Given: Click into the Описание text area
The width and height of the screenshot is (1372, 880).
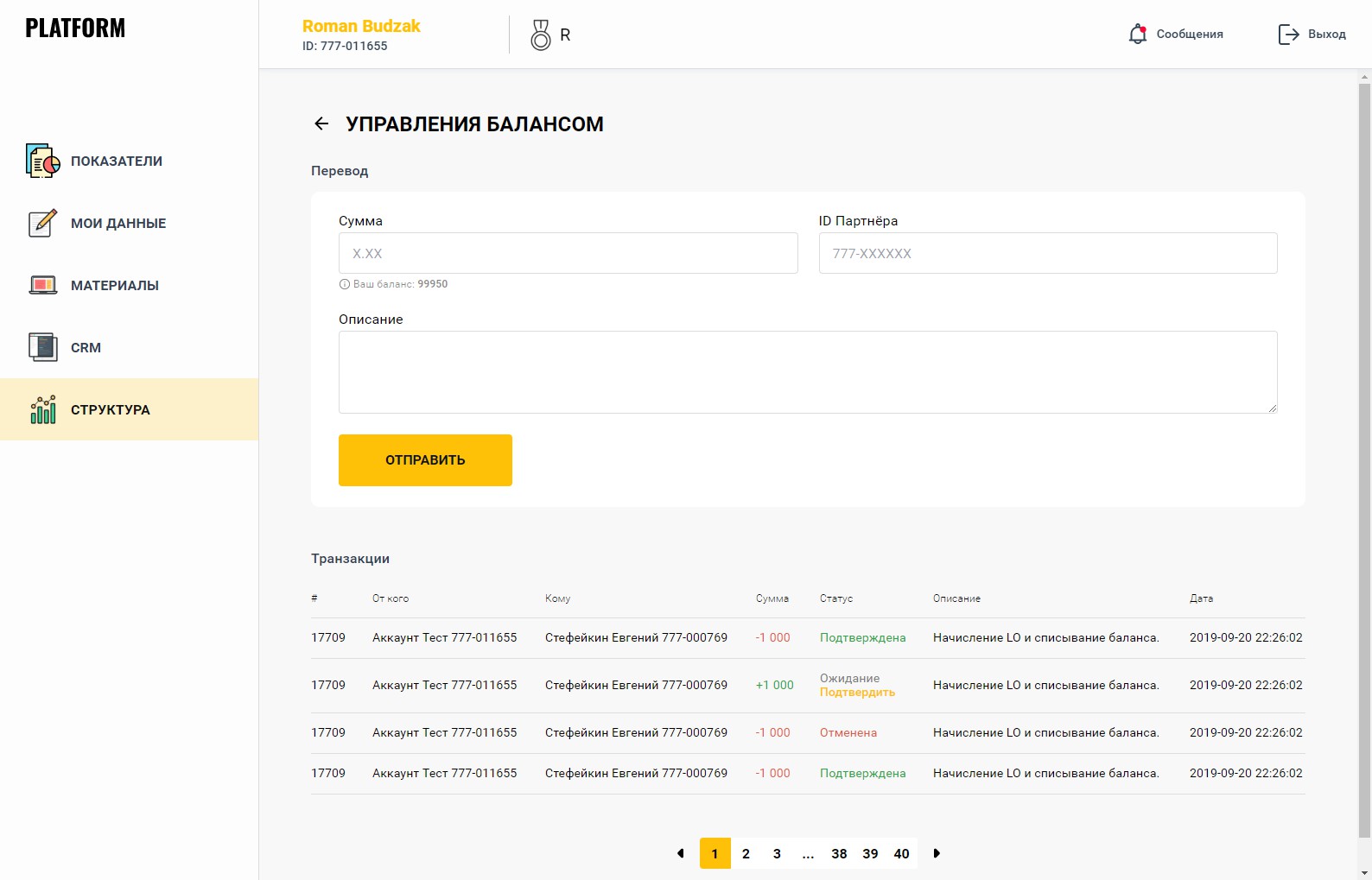Looking at the screenshot, I should (x=808, y=372).
